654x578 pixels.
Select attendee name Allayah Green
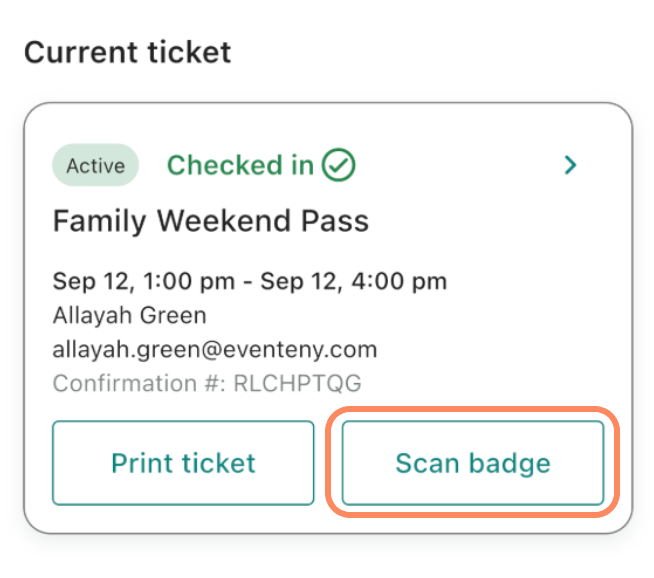click(130, 316)
